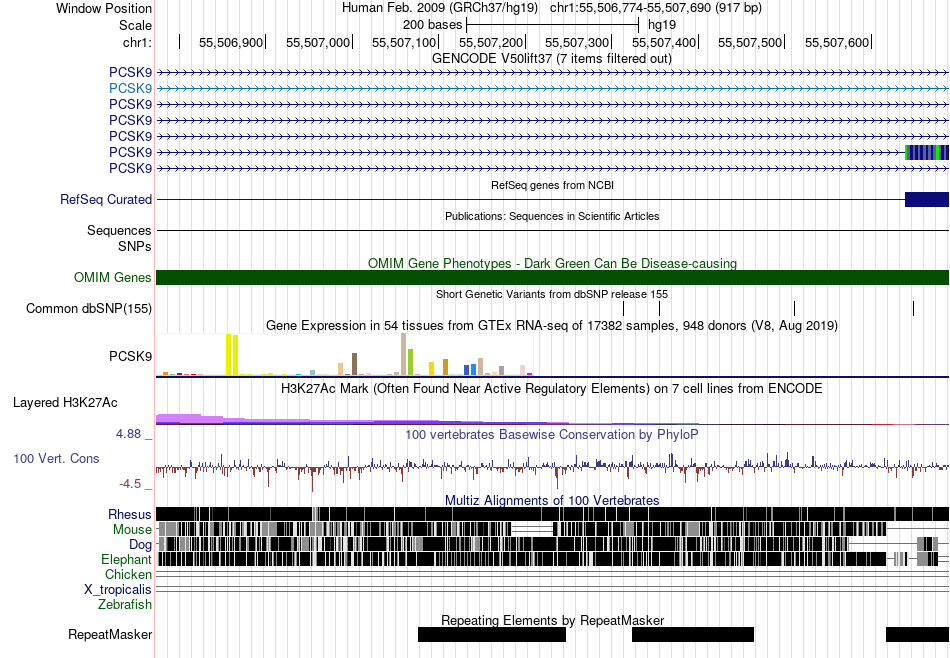950x658 pixels.
Task: Open Multiz Alignments of 100 Vertebrates title
Action: point(552,500)
